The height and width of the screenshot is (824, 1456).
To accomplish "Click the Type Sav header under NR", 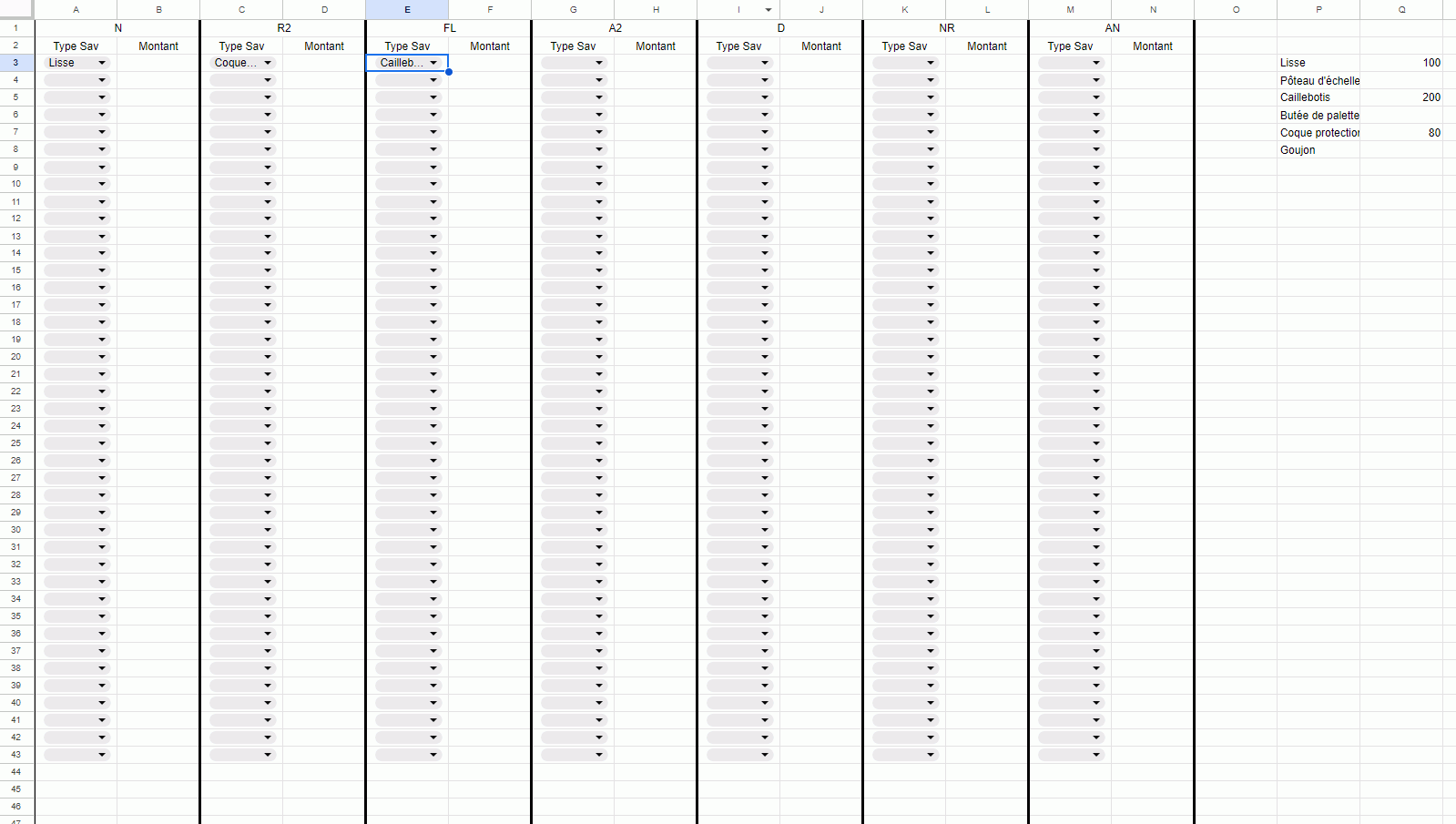I will (x=904, y=46).
